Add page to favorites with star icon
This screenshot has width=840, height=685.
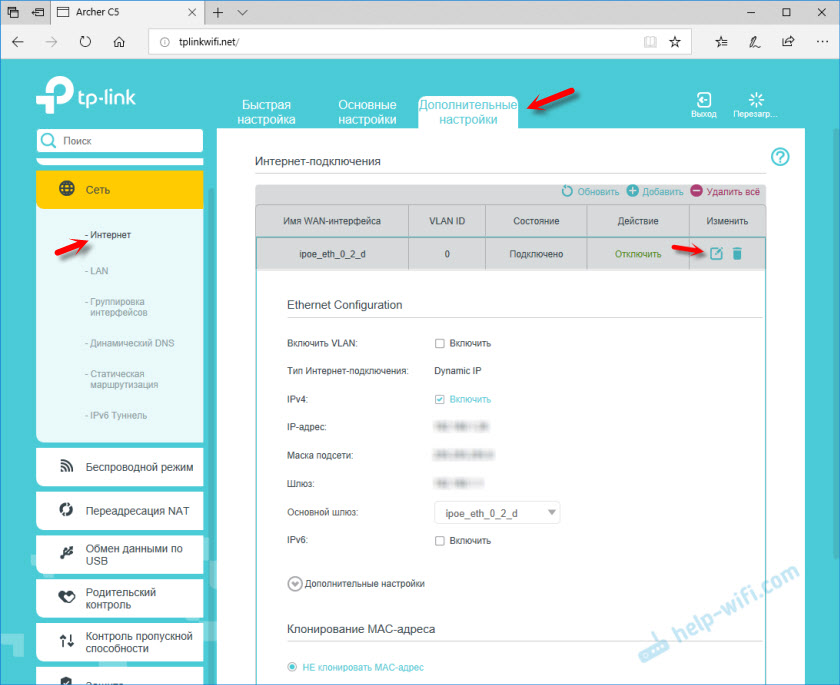675,42
